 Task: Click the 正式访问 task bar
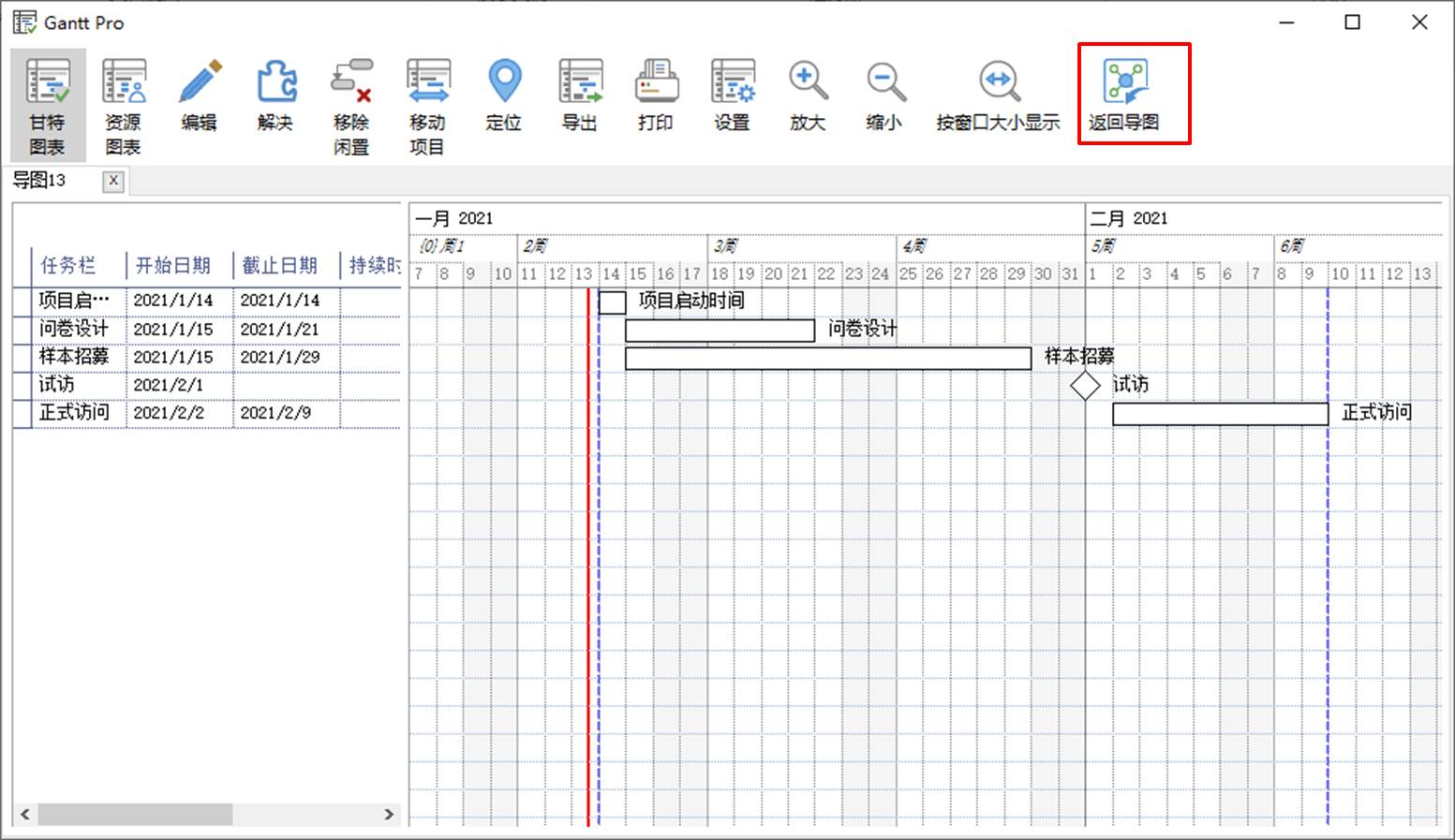tap(1218, 413)
